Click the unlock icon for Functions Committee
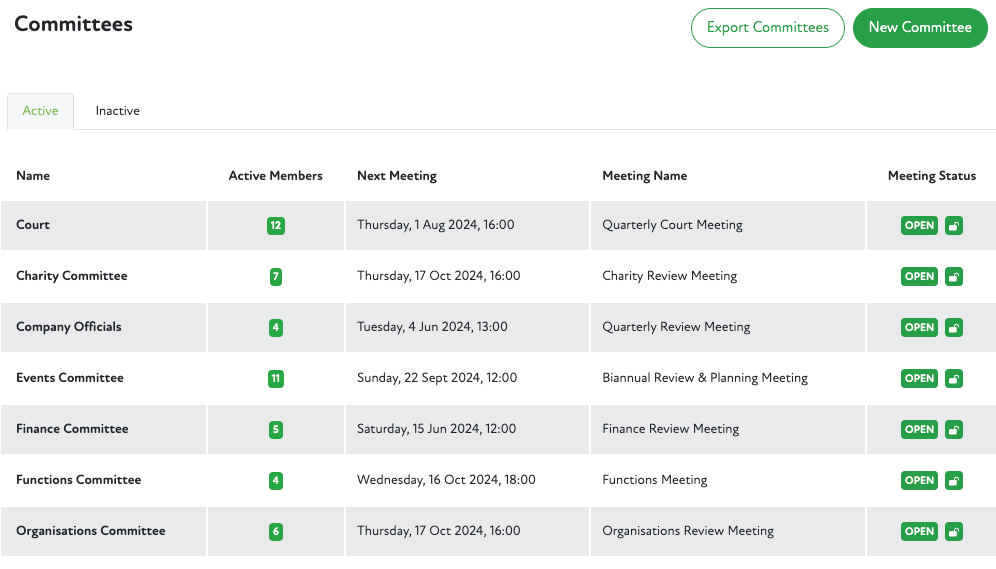The width and height of the screenshot is (996, 569). (954, 481)
